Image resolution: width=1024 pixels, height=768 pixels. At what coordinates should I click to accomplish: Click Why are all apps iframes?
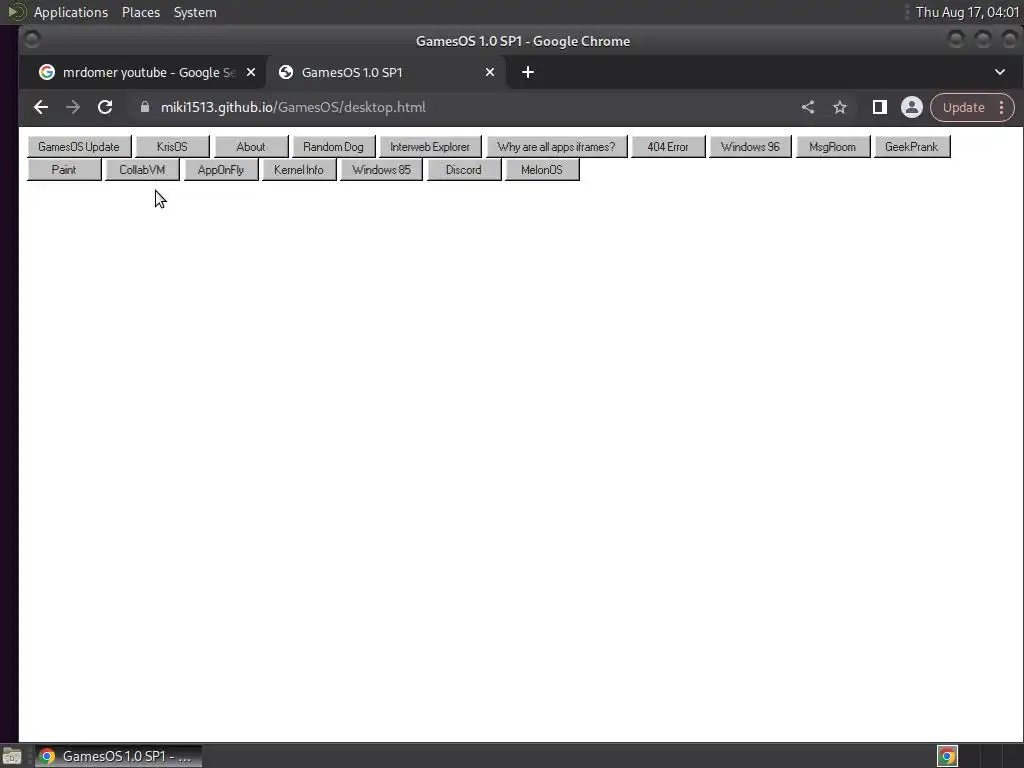(x=556, y=147)
